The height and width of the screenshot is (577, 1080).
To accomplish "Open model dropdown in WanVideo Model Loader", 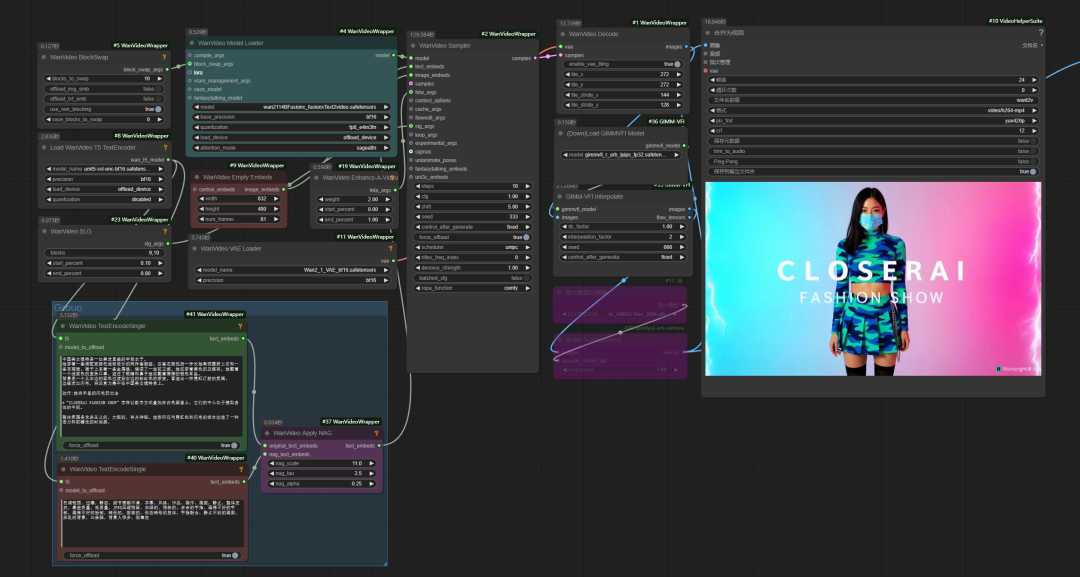I will (292, 107).
